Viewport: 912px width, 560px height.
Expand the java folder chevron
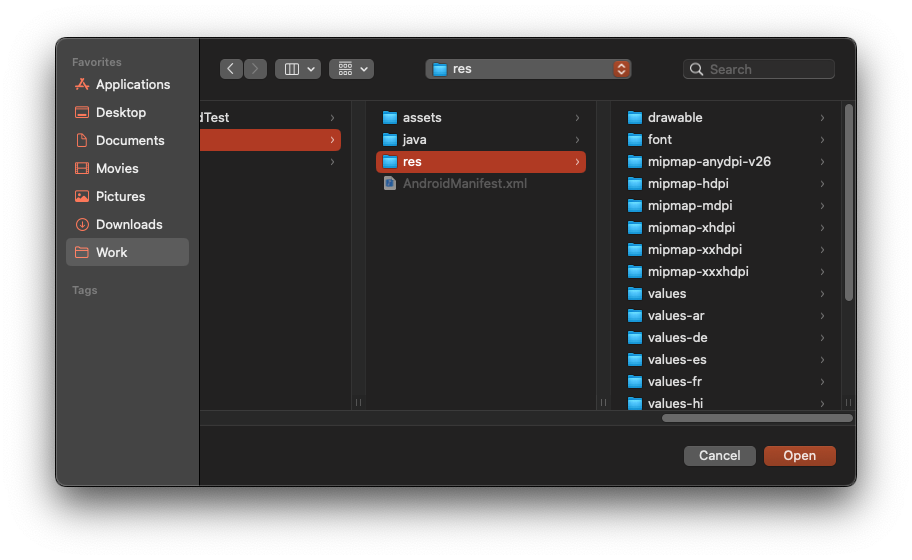point(577,140)
